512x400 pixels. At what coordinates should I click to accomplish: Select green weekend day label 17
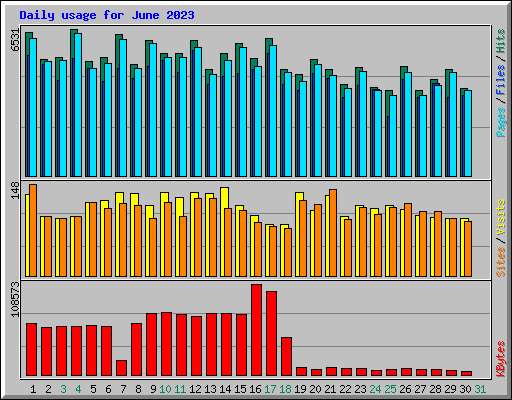270,389
